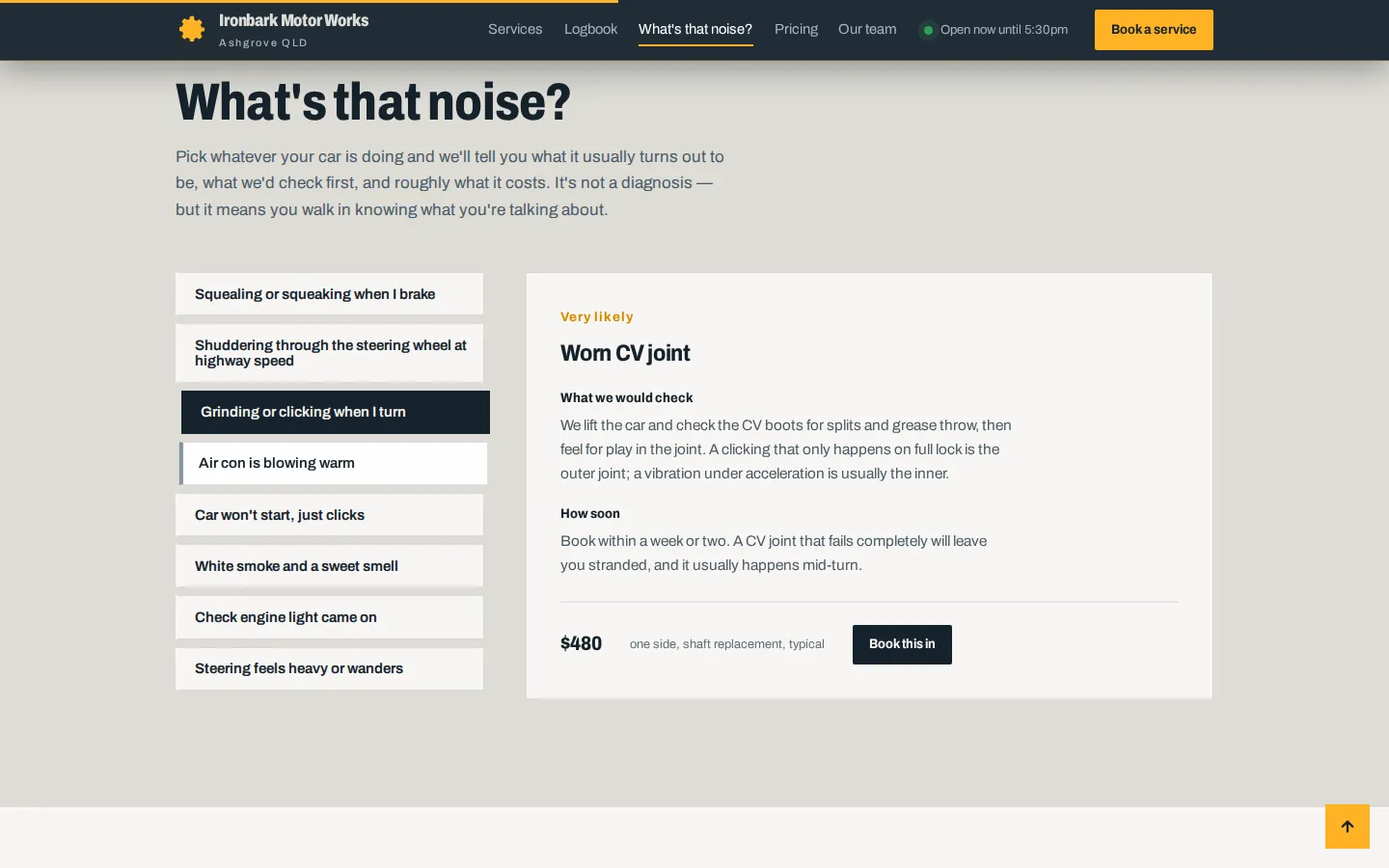Click the Book a service button

coord(1154,30)
